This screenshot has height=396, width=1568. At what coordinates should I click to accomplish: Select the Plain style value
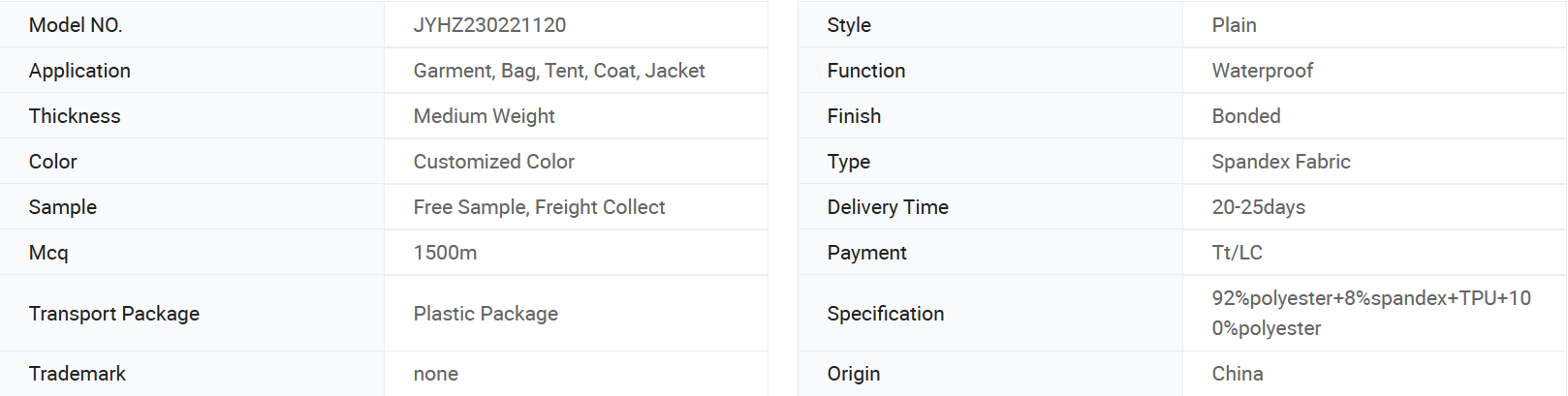[x=1234, y=25]
